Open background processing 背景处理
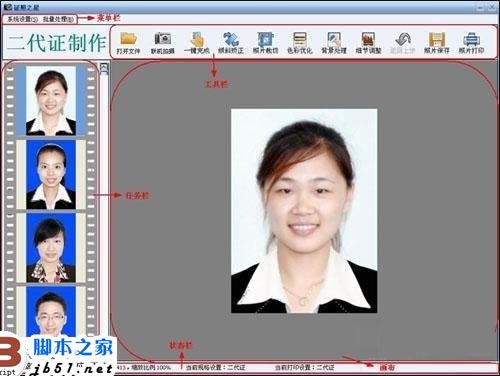This screenshot has height=376, width=500. point(334,43)
